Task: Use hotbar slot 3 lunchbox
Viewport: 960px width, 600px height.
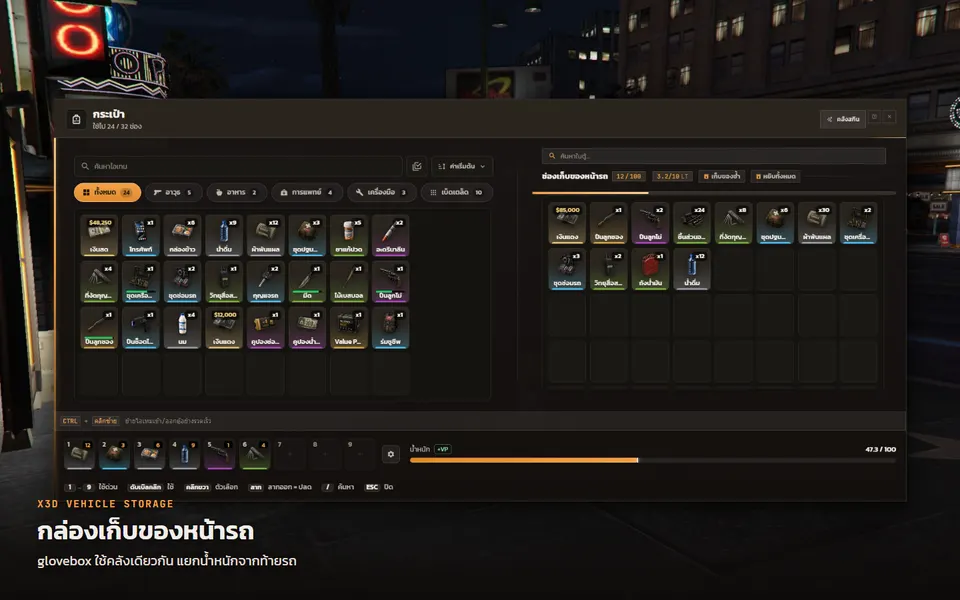Action: tap(149, 454)
